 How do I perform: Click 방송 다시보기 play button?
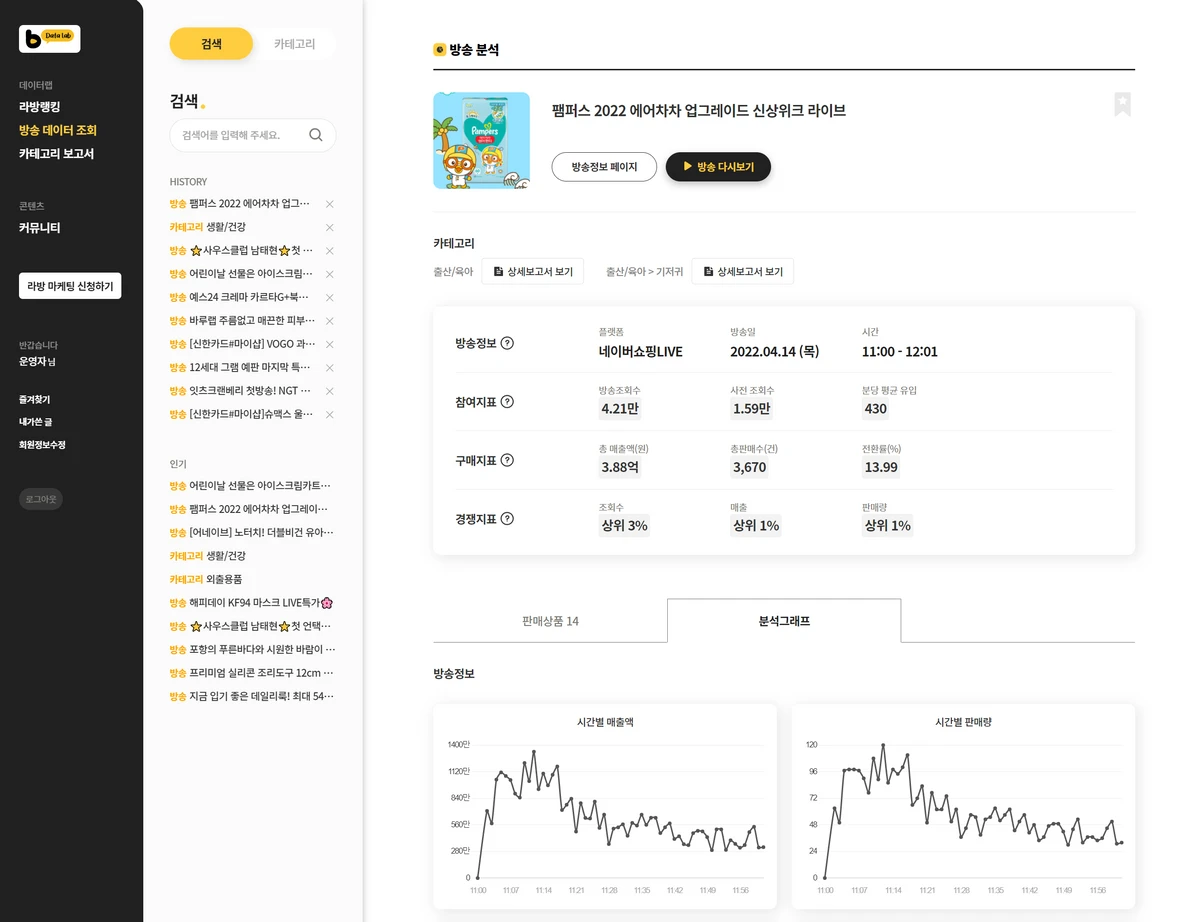(718, 167)
